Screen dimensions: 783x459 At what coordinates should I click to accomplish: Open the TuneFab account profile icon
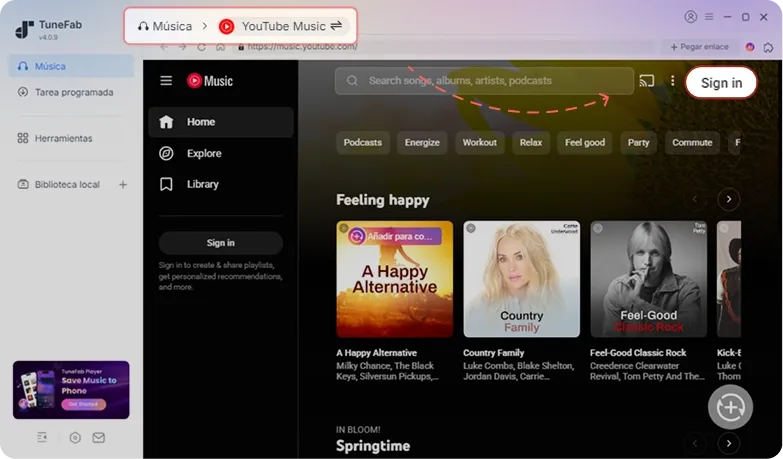click(x=691, y=17)
